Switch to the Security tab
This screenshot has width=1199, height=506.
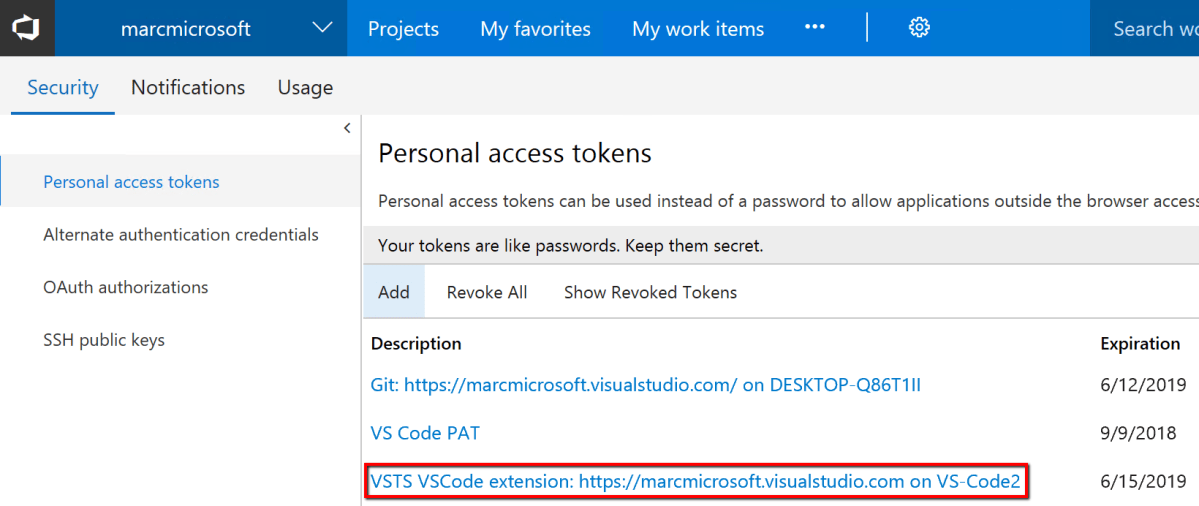click(x=63, y=87)
